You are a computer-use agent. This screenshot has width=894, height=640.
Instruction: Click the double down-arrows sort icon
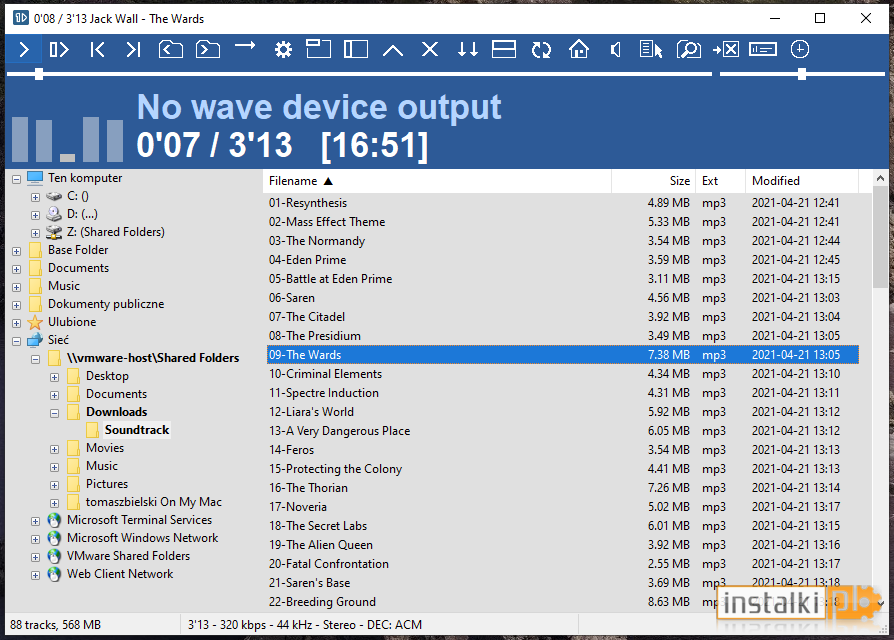pyautogui.click(x=468, y=50)
